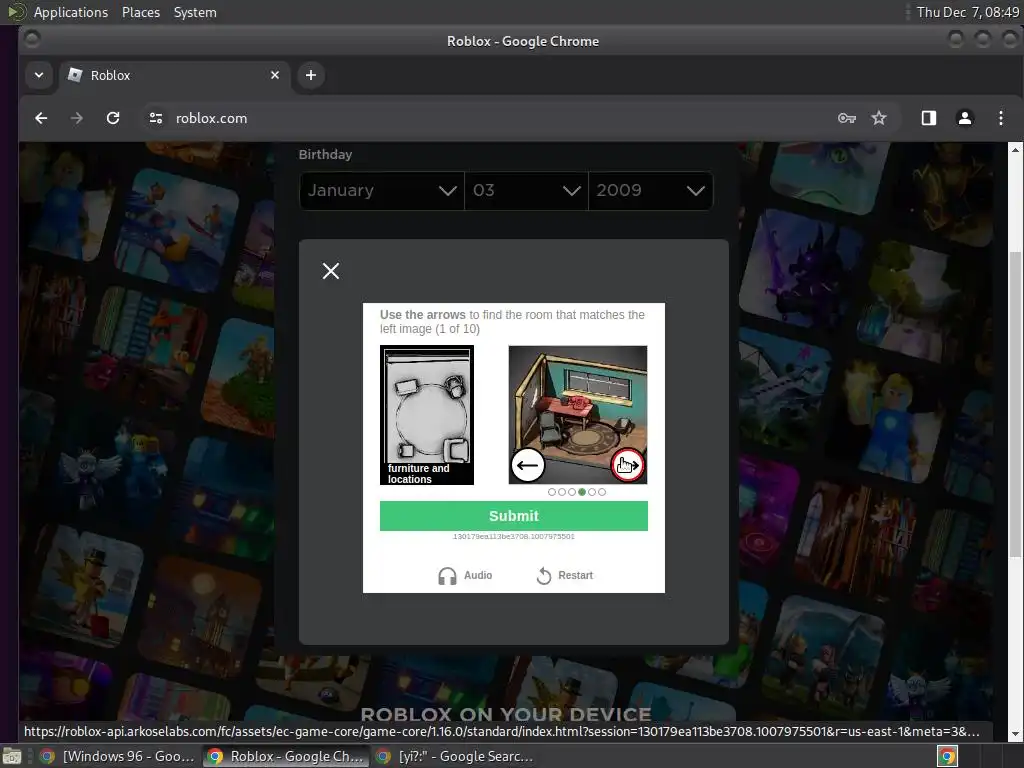
Task: Click show desktop icon in bottom panel
Action: [12, 756]
